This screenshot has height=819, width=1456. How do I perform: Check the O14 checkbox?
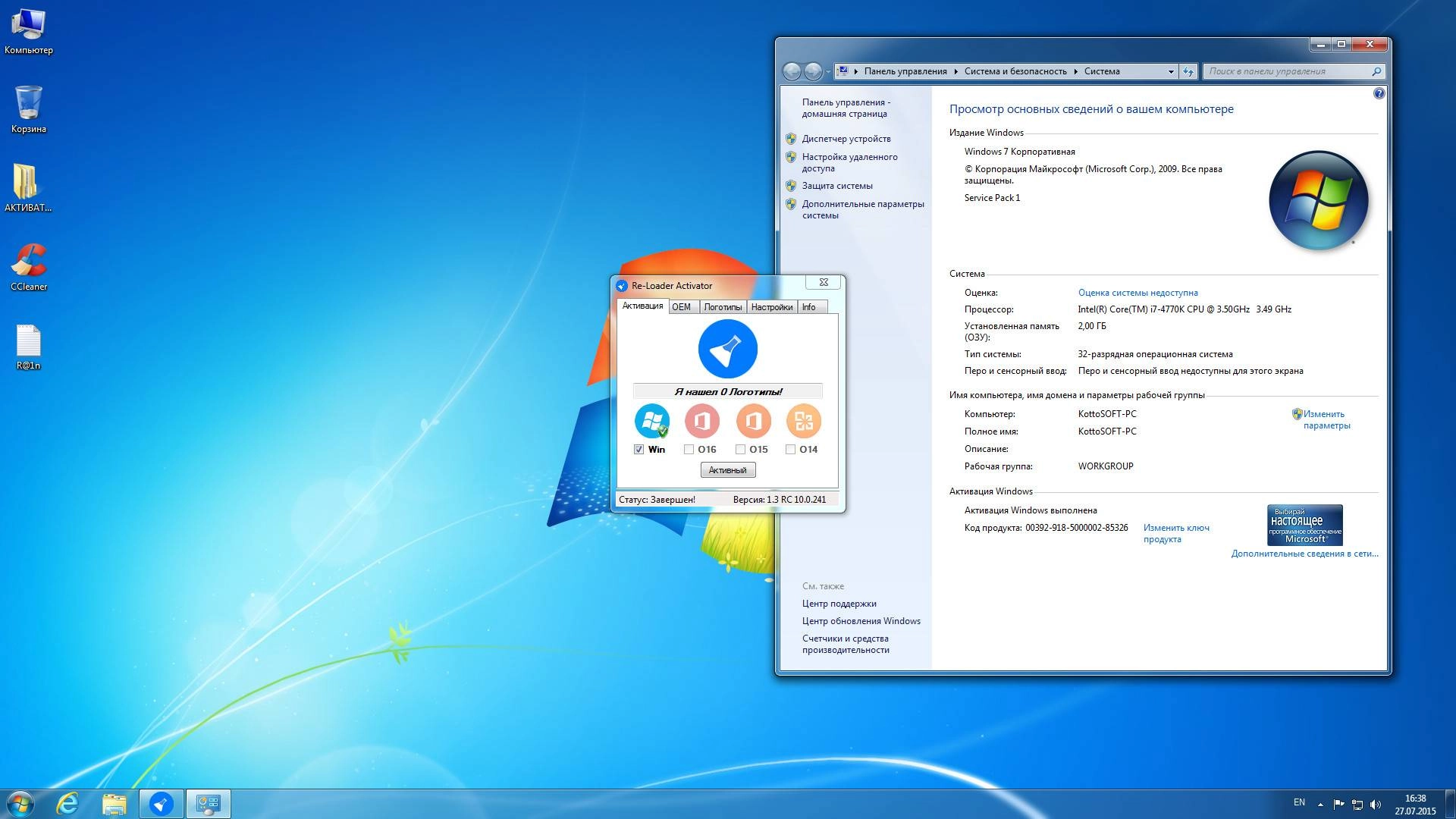coord(790,450)
